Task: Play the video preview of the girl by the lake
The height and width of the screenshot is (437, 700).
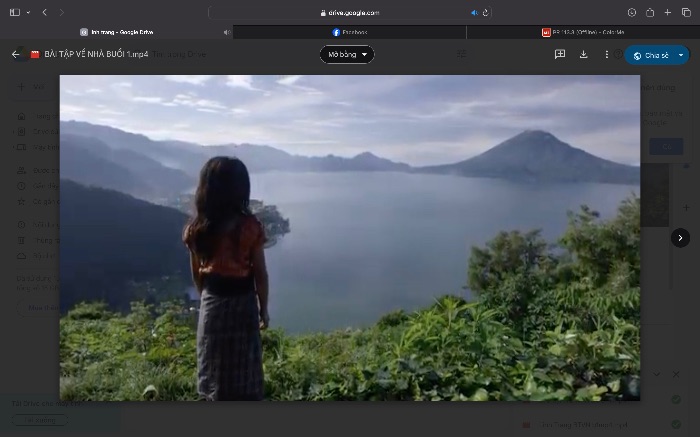Action: (350, 237)
